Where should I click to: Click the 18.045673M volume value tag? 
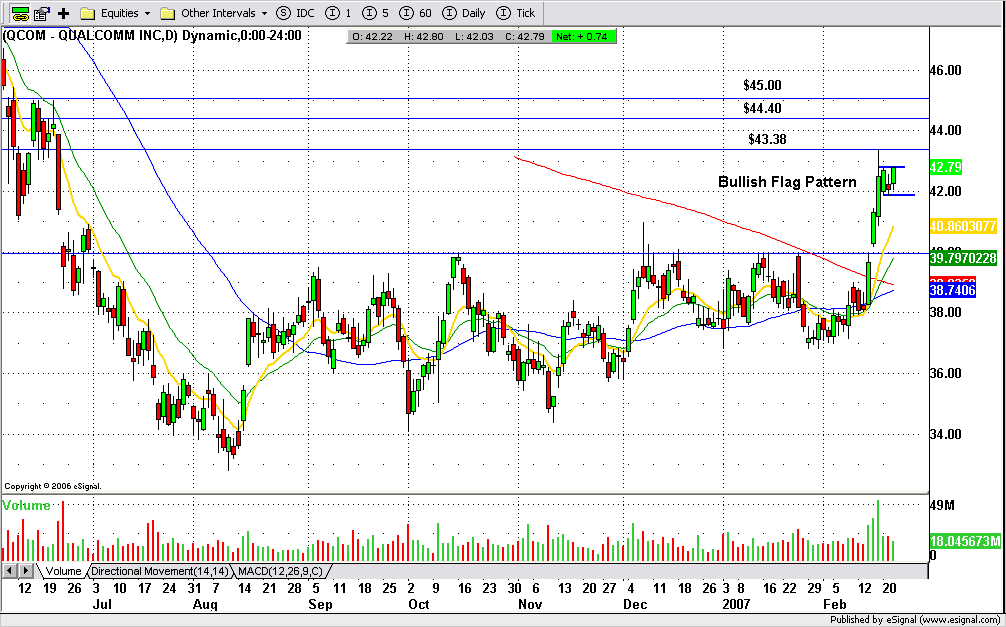coord(965,542)
